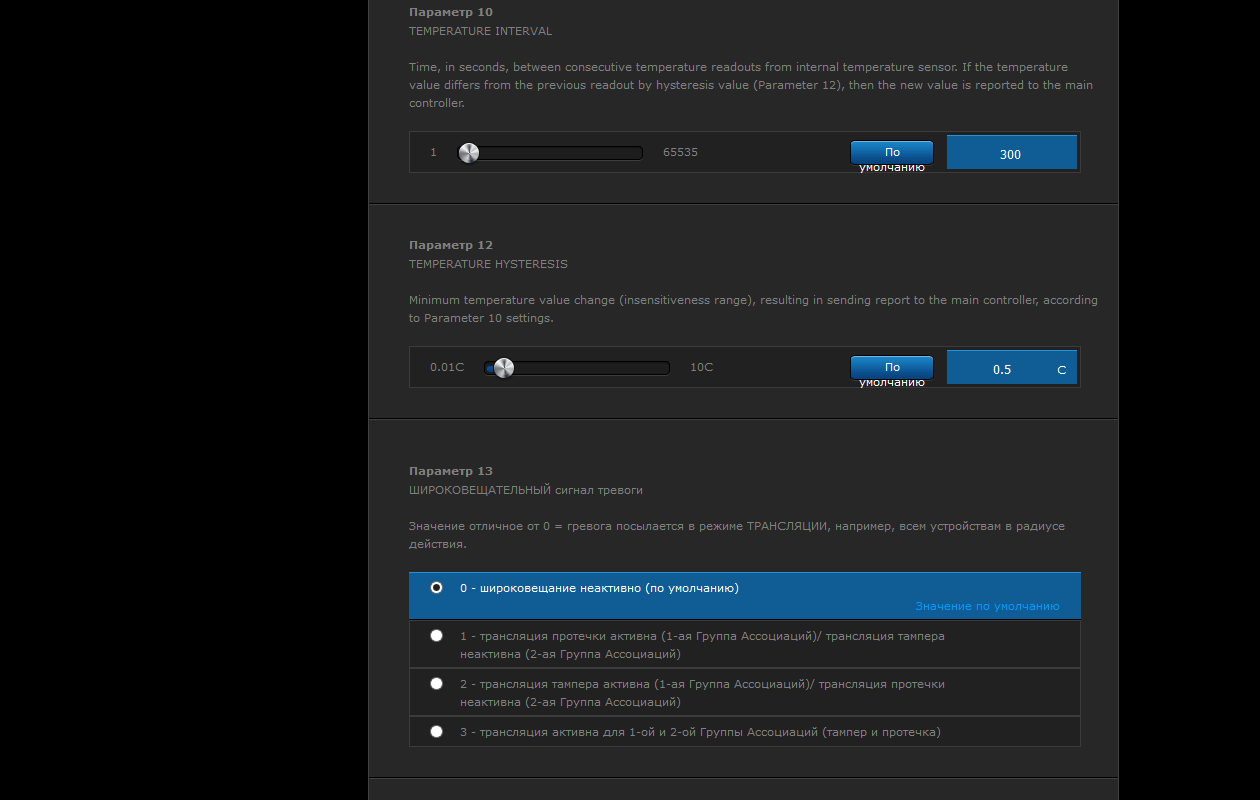Click 'Значение по умолчанию' label

987,606
